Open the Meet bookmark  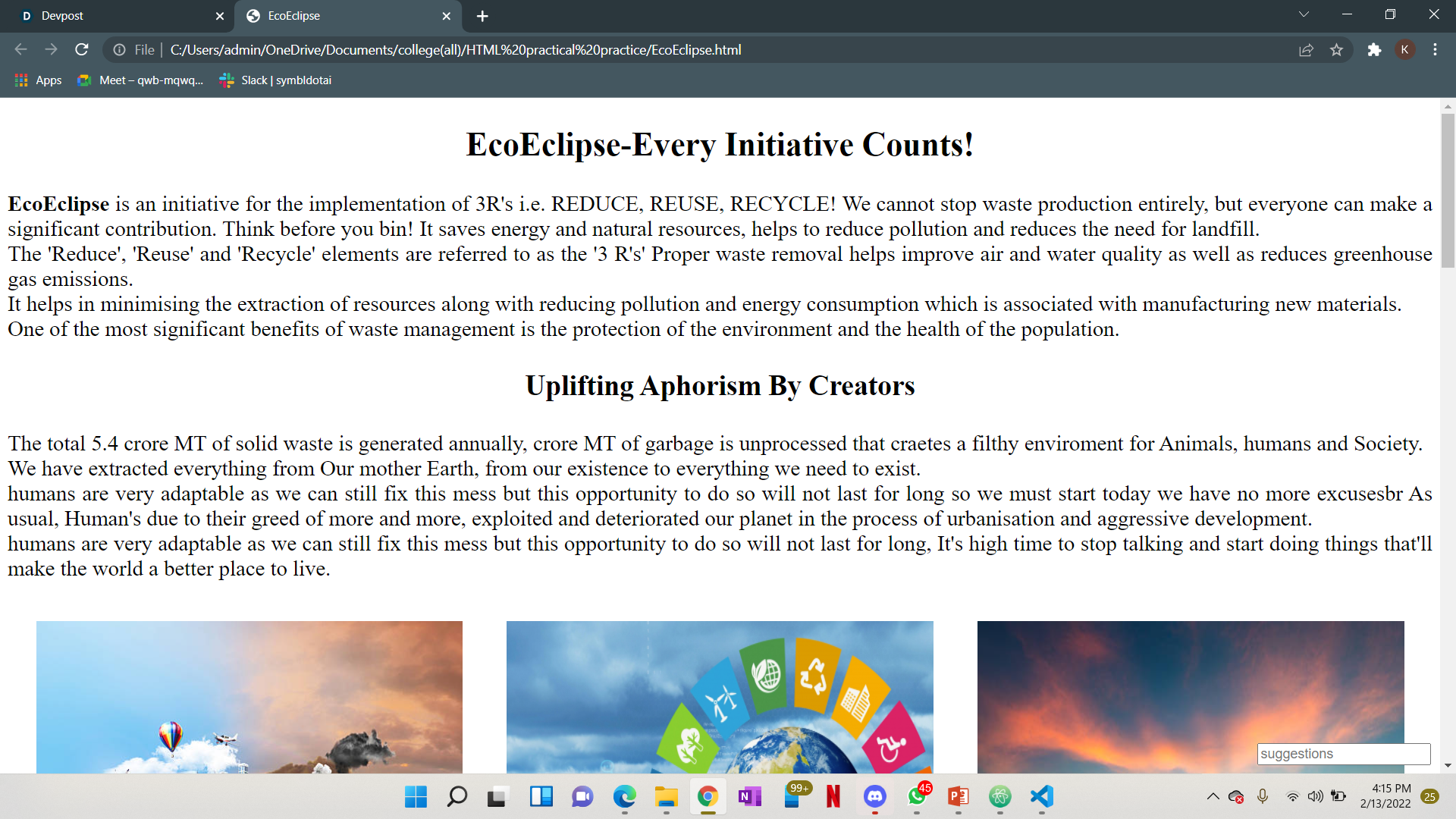140,80
